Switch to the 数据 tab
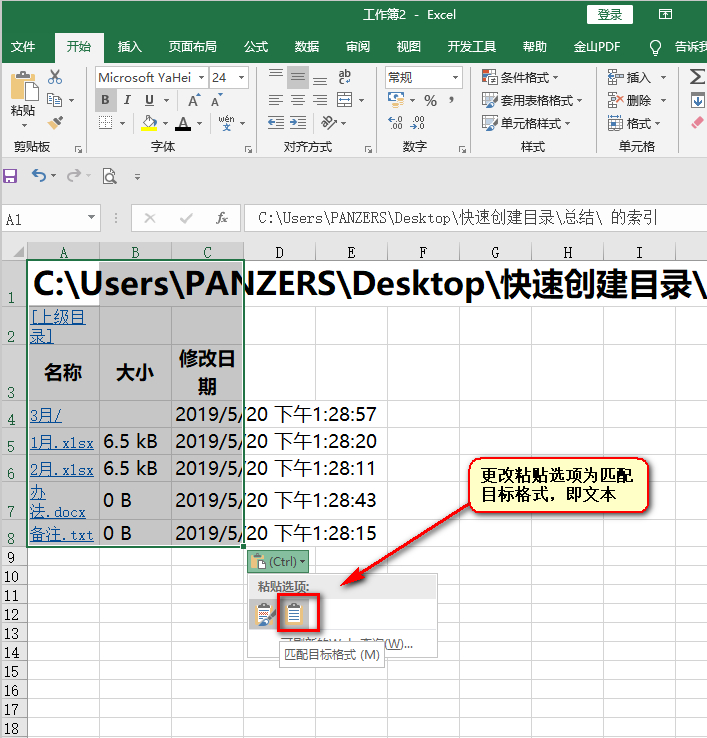 pyautogui.click(x=307, y=47)
